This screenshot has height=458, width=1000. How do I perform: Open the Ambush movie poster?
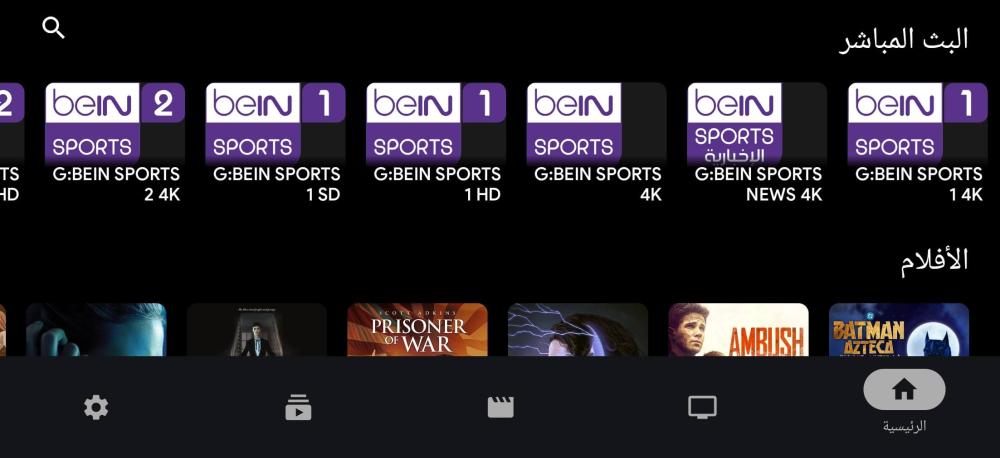pos(739,330)
